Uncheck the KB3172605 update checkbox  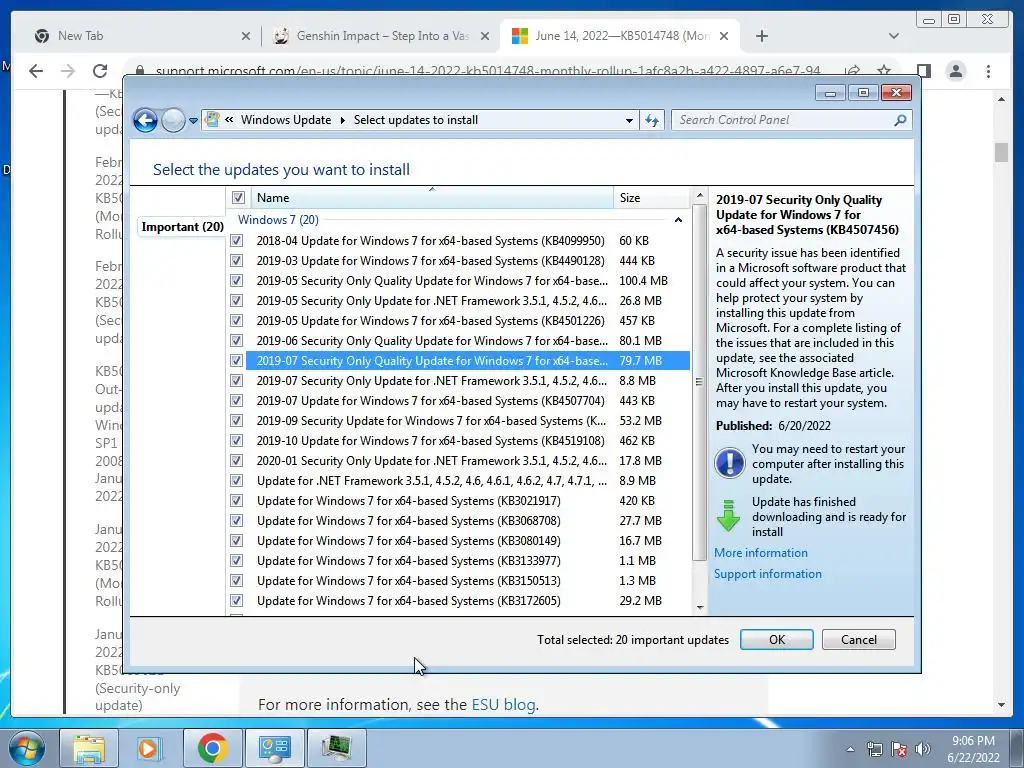click(x=236, y=601)
